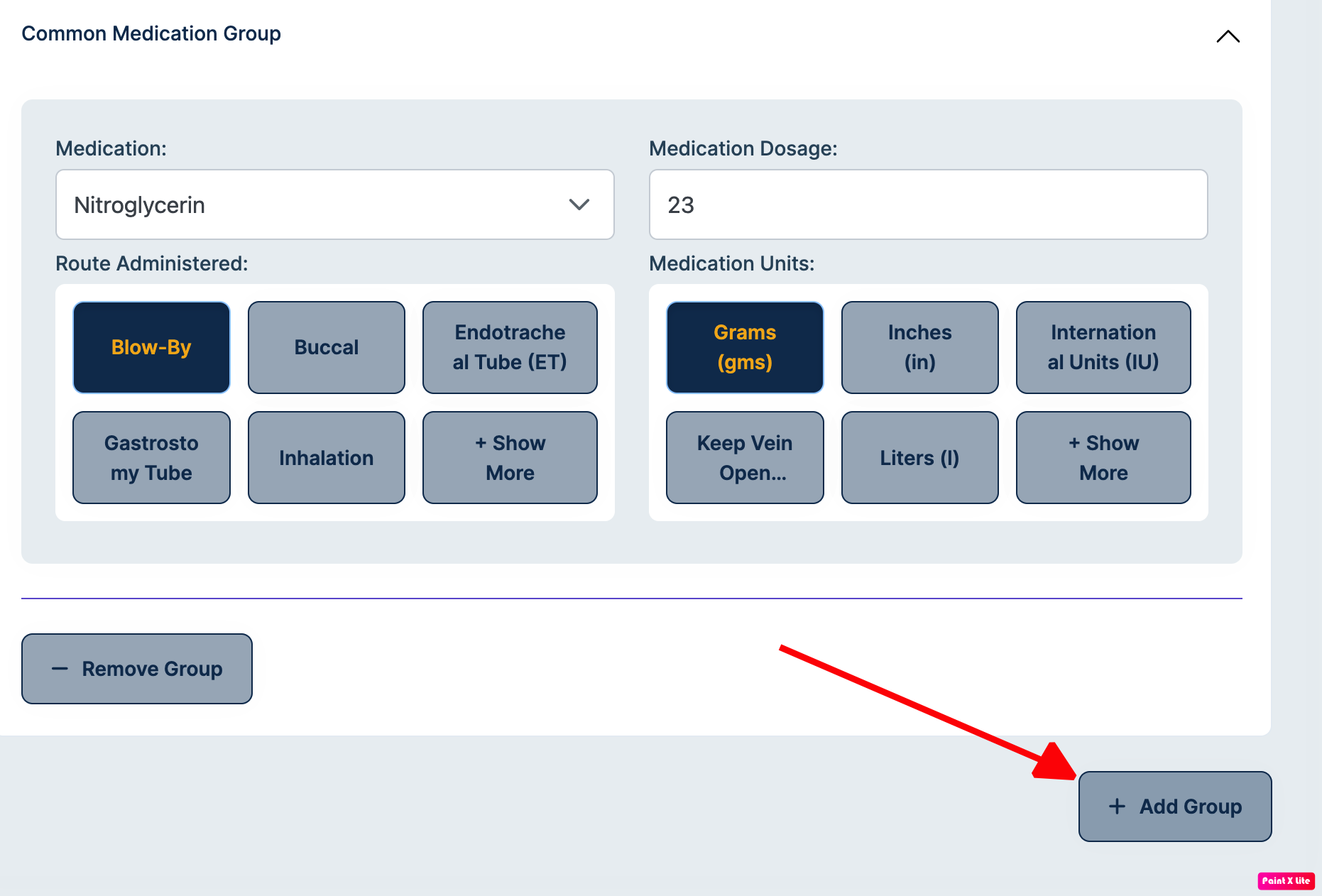Choose Endotracheal Tube (ET) route
Viewport: 1322px width, 896px height.
click(510, 347)
